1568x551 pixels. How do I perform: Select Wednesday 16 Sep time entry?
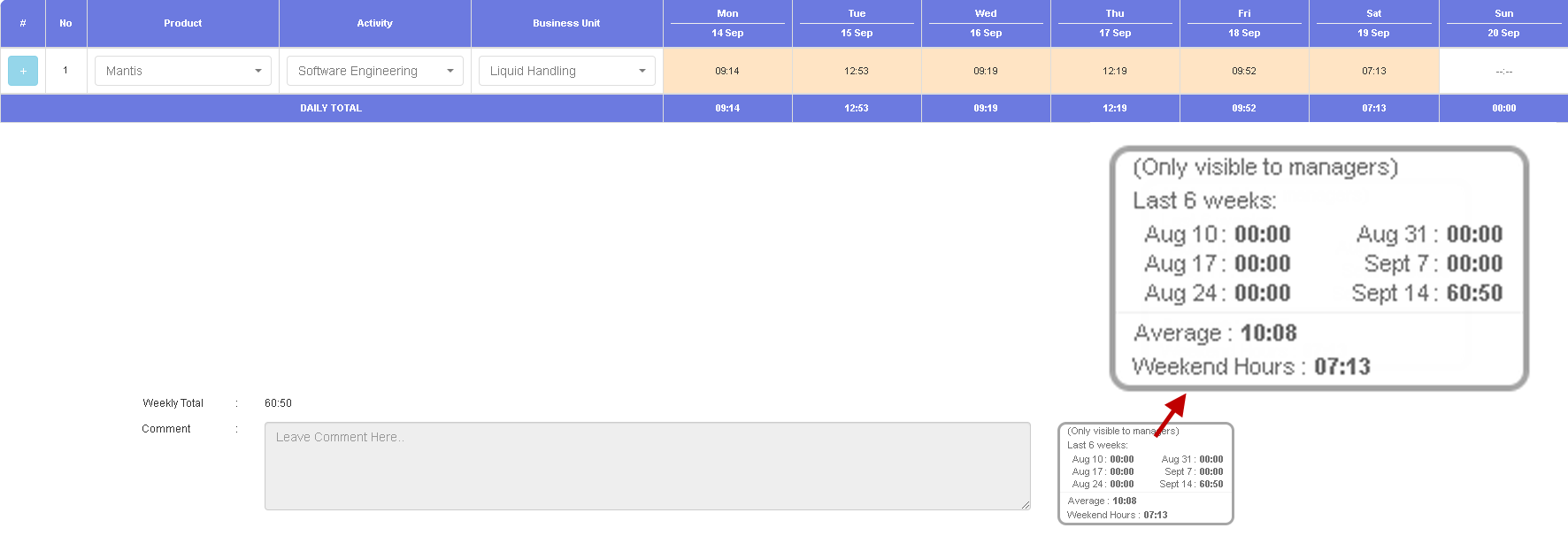[986, 71]
